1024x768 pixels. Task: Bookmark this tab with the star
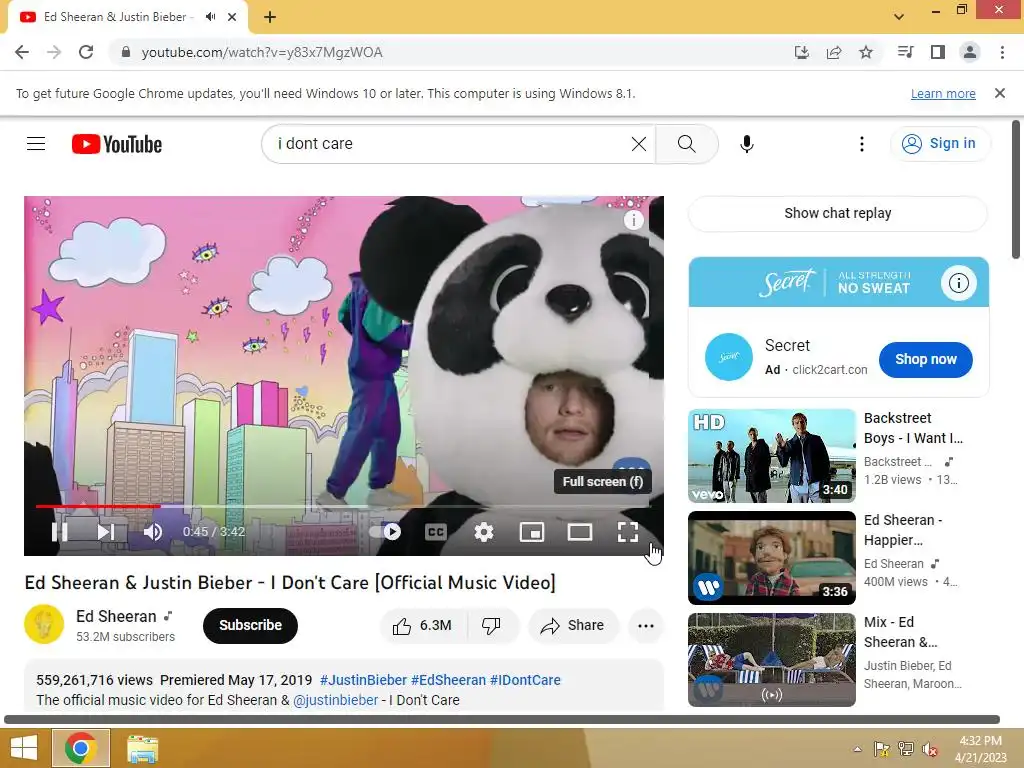point(866,52)
